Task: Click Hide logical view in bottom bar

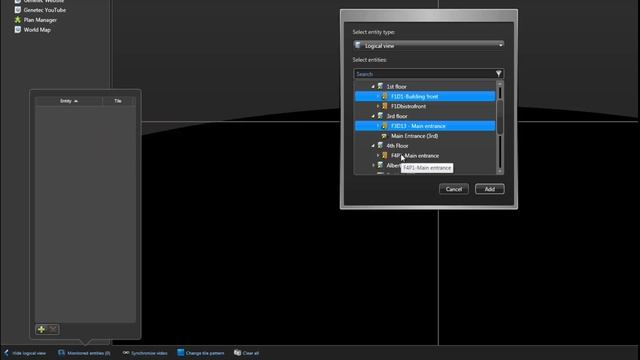Action: [x=25, y=353]
